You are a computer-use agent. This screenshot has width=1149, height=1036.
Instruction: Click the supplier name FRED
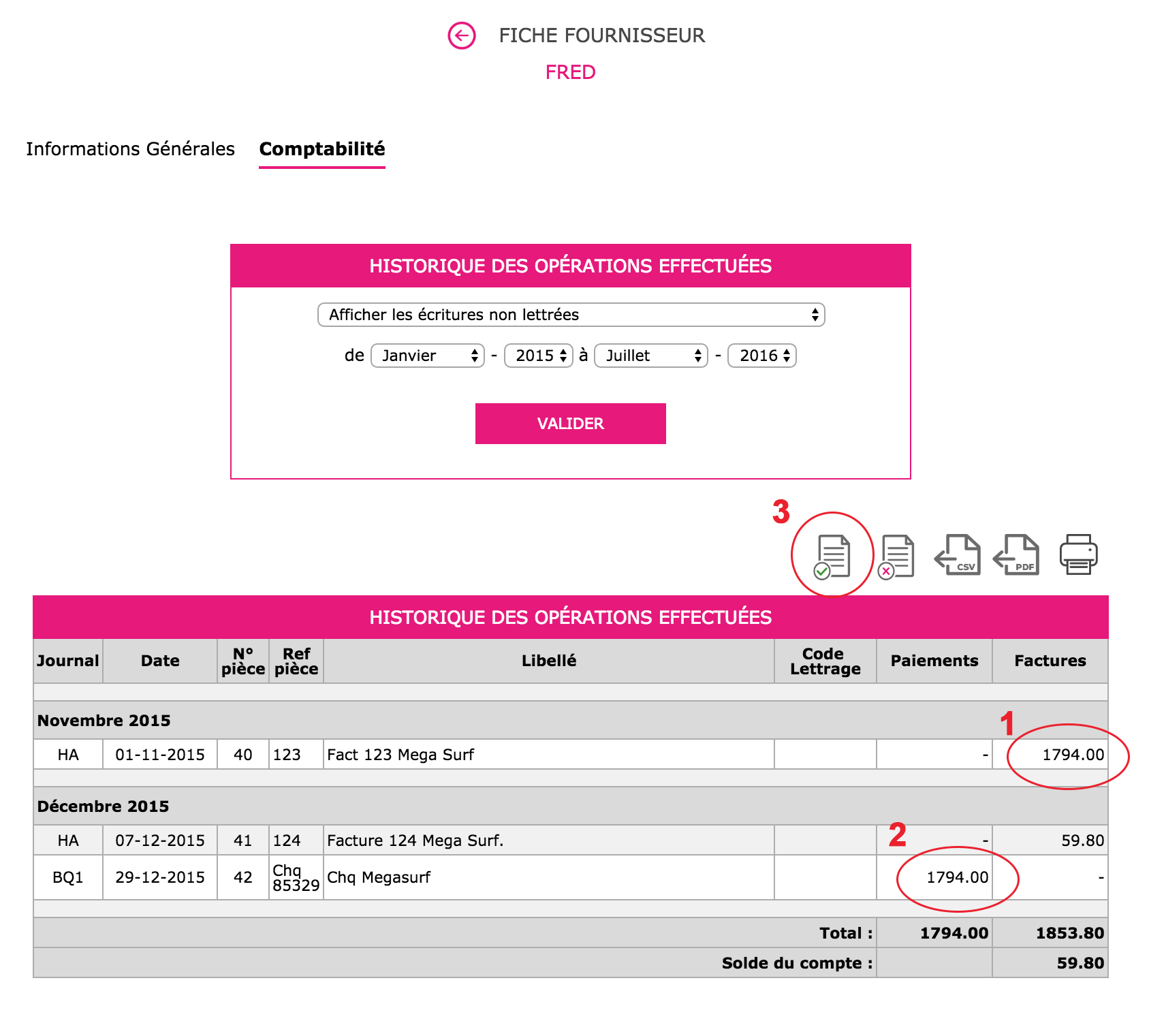tap(571, 72)
